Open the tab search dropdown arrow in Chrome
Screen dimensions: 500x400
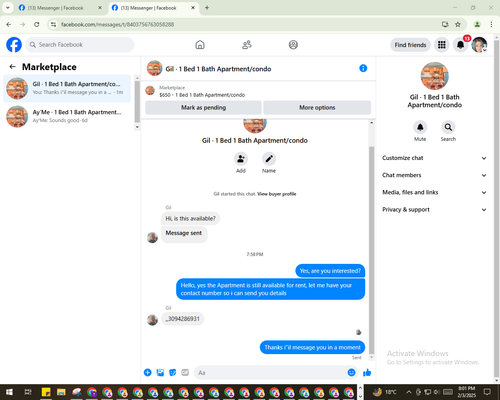tap(8, 8)
